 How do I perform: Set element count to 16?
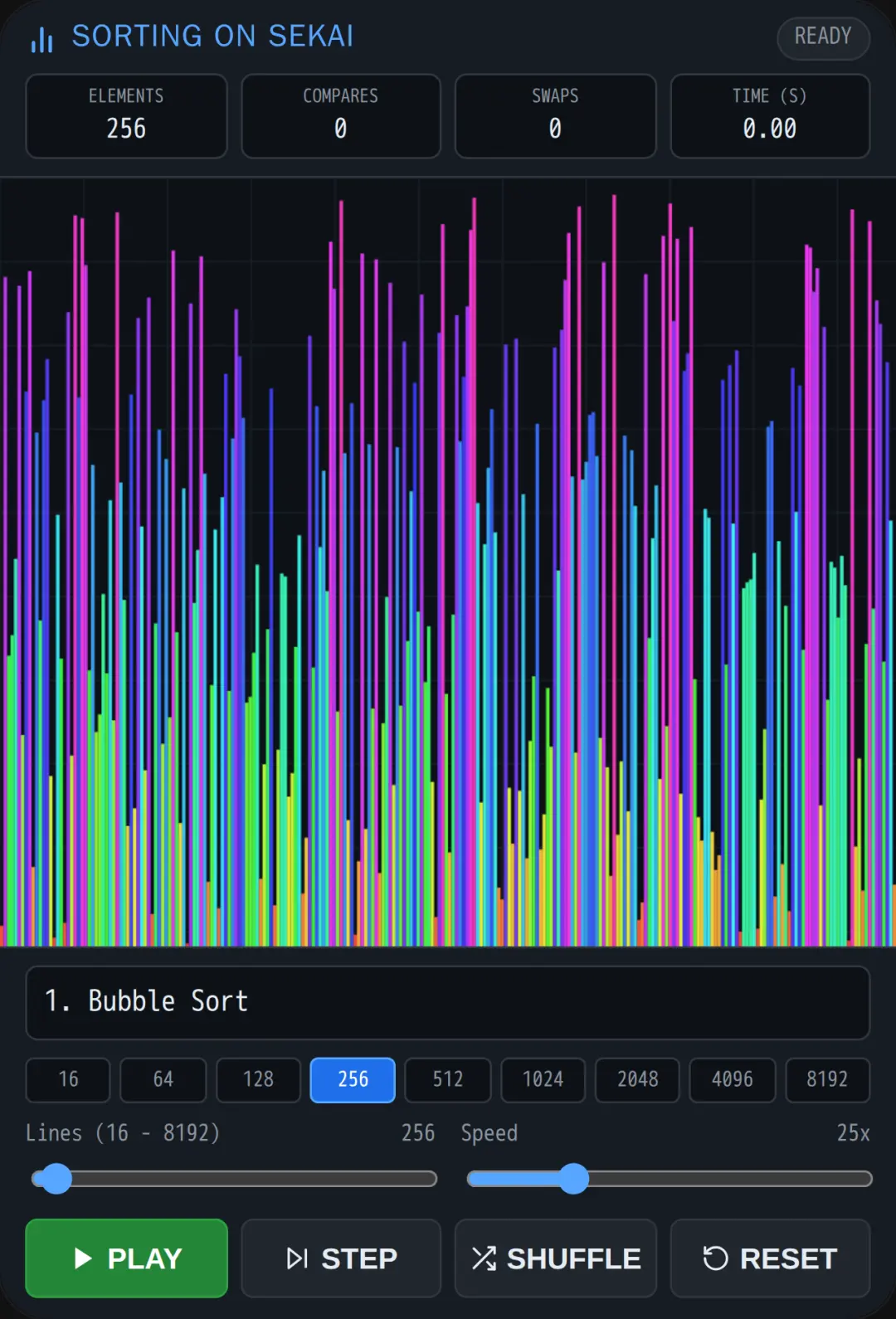68,1079
